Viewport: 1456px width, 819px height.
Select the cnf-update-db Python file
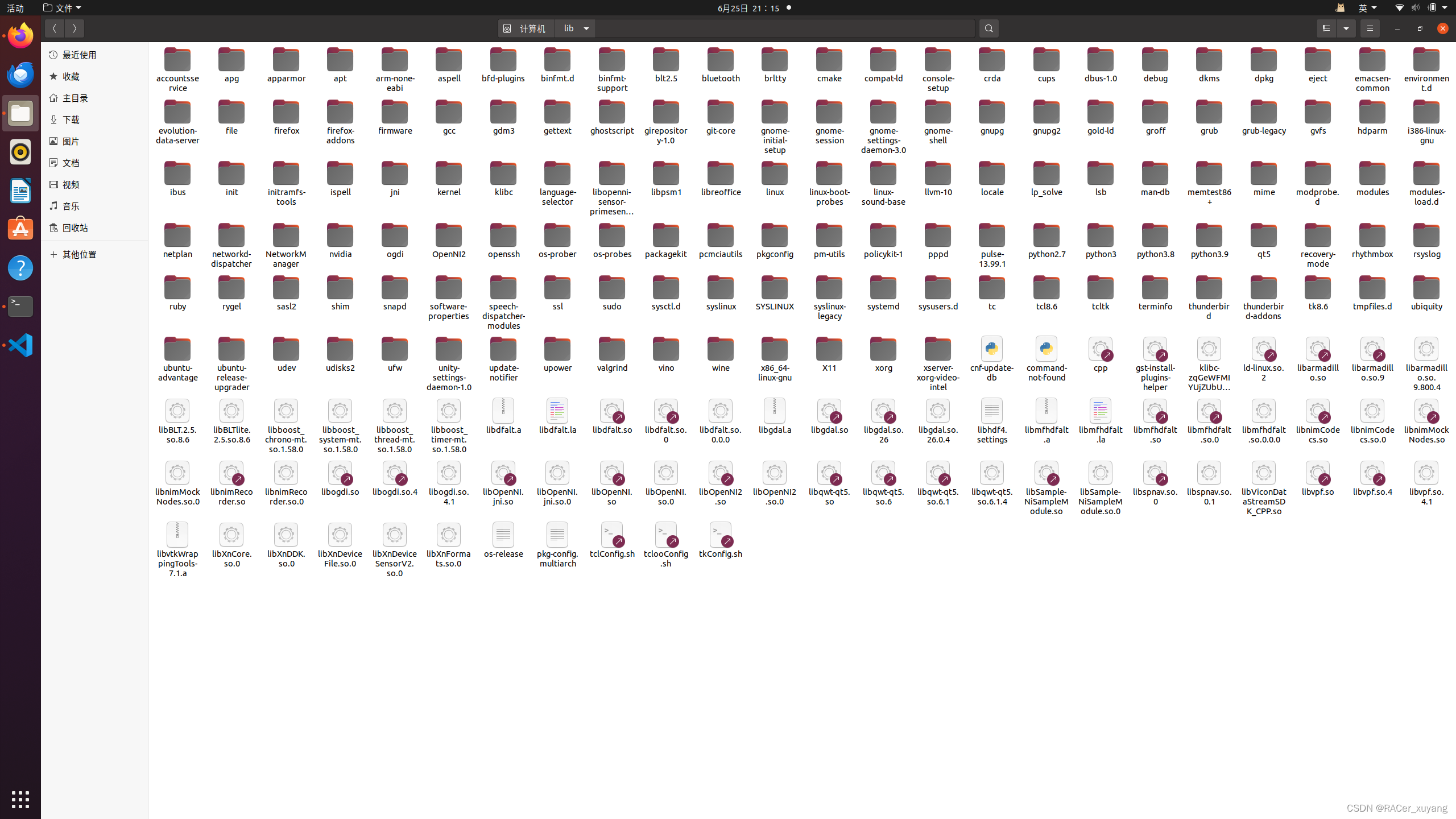[x=992, y=350]
